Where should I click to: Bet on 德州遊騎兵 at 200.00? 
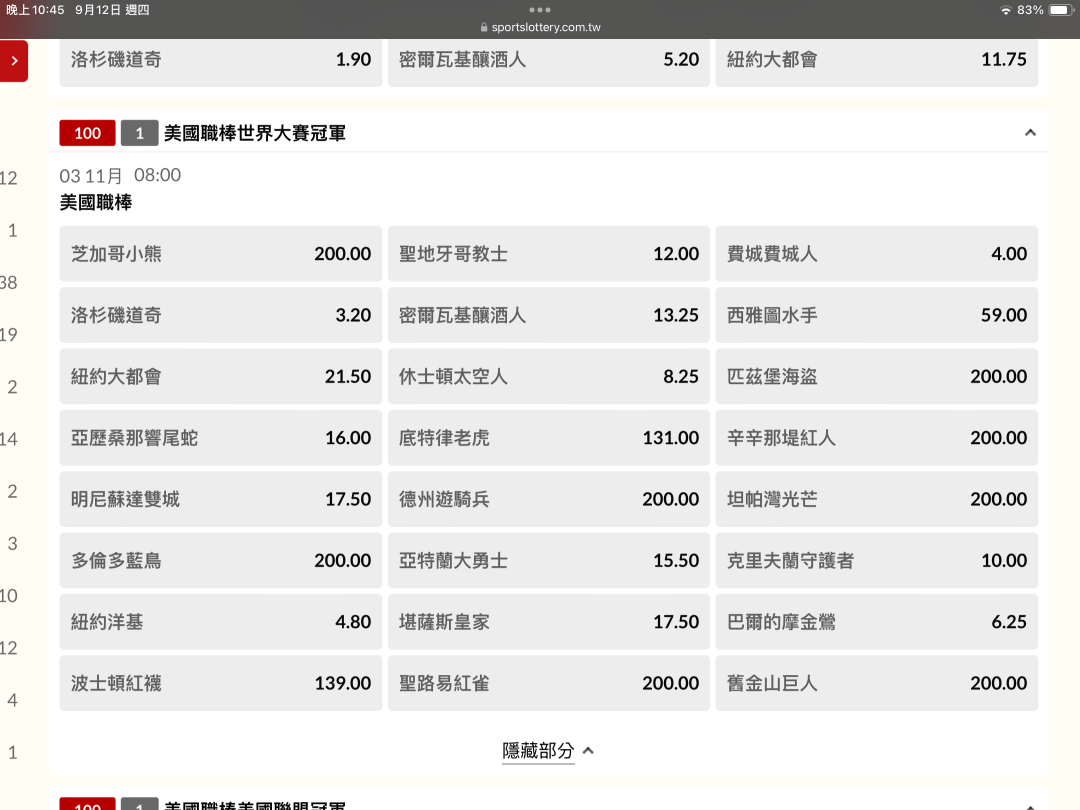pyautogui.click(x=548, y=499)
